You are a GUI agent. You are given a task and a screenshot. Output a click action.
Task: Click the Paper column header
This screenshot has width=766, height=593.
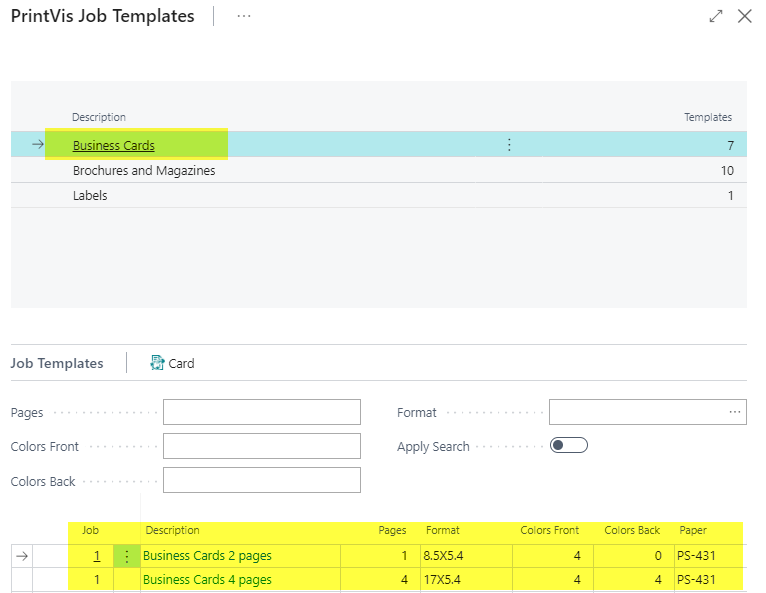point(693,530)
